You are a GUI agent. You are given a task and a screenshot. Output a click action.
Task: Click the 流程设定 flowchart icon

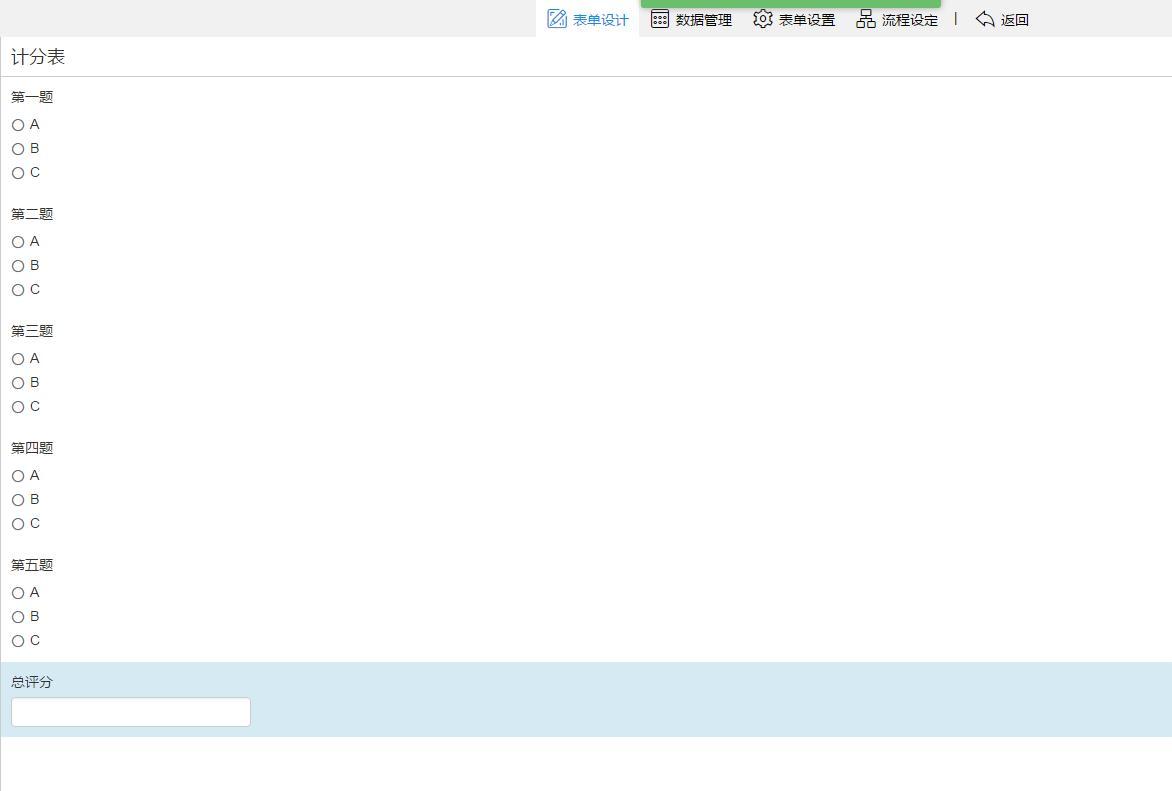point(866,19)
